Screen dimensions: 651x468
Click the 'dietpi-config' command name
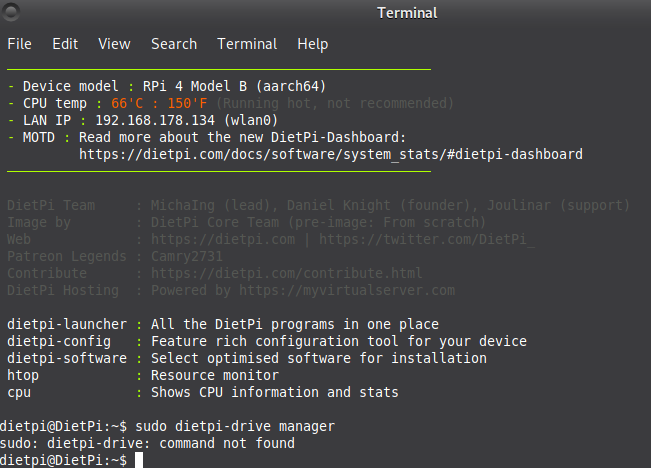pyautogui.click(x=59, y=341)
